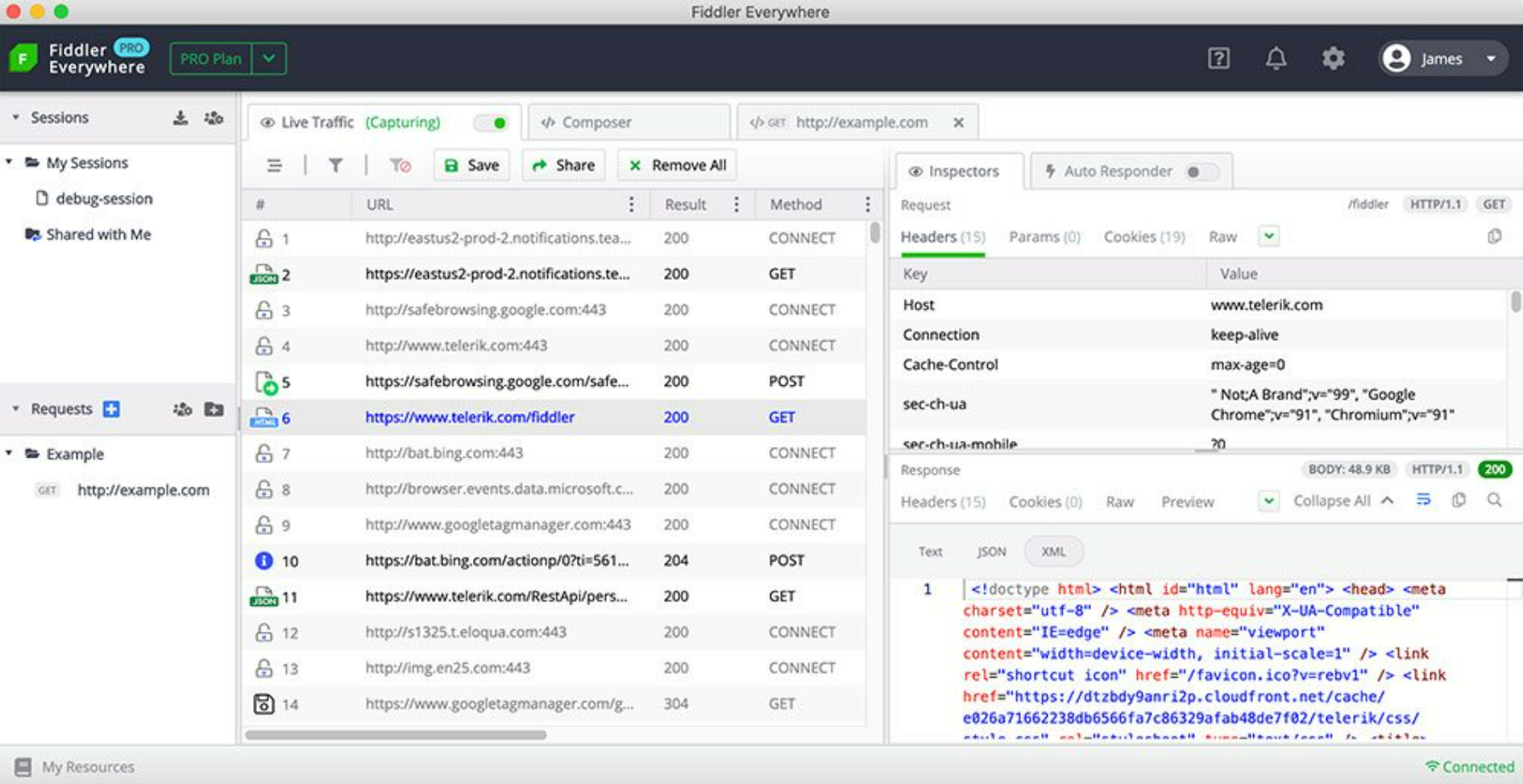Click JSON icon on row 11
Screen dimensions: 1523x784
(264, 596)
